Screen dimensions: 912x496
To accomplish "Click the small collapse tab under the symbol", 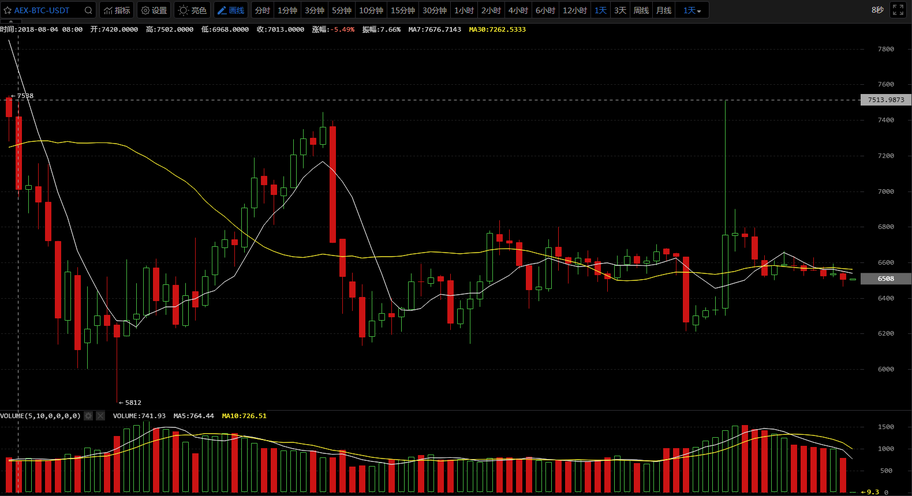I will 10,22.
